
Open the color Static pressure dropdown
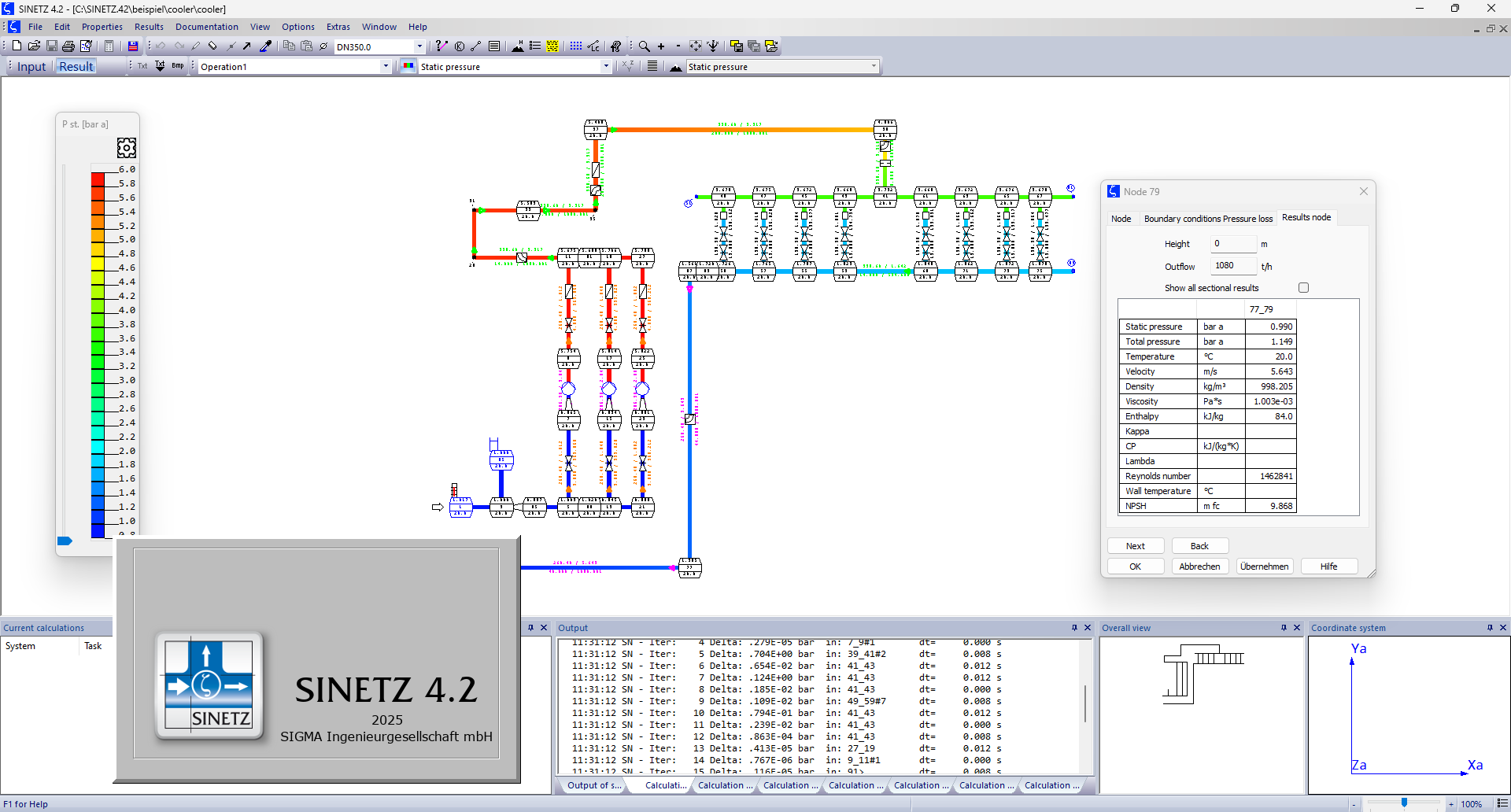(x=606, y=67)
